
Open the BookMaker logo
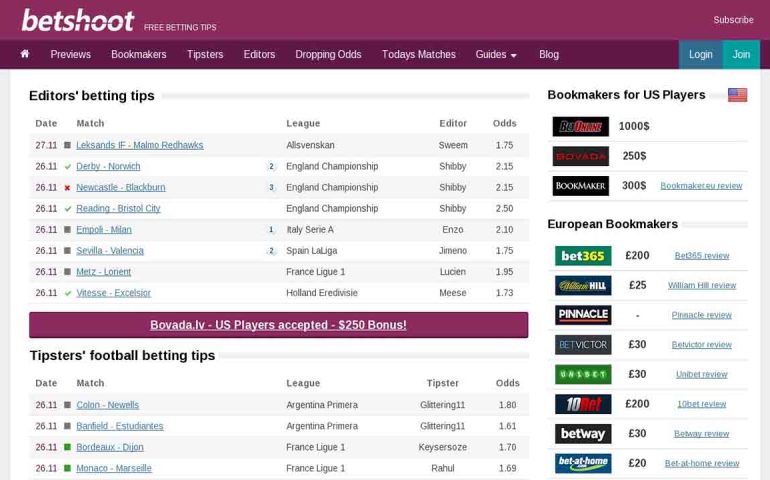[x=580, y=186]
